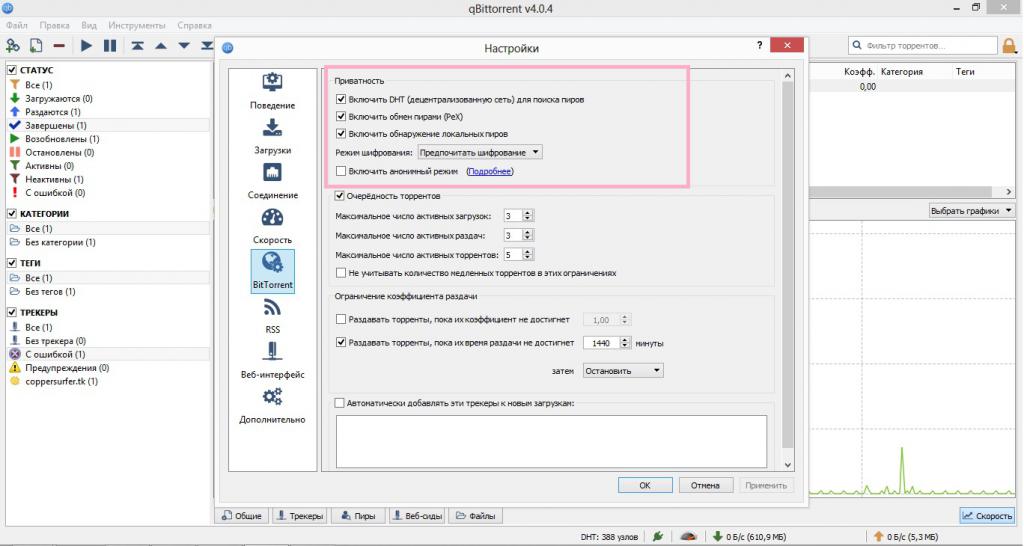Click the help question mark in Настройки dialog
This screenshot has width=1024, height=546.
[760, 46]
